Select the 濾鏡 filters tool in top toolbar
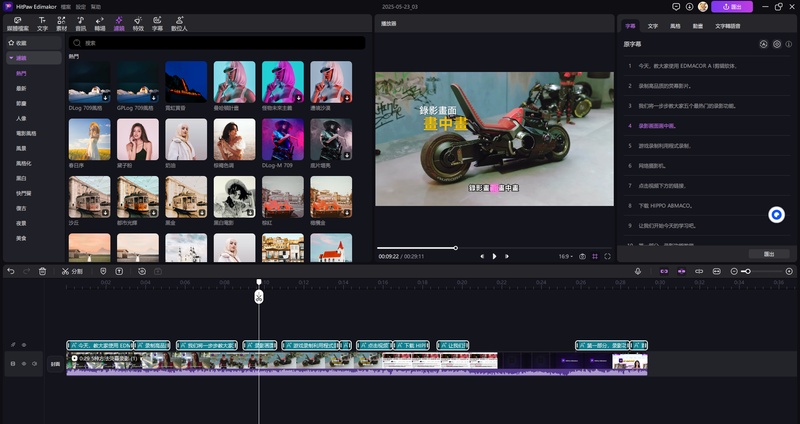Viewport: 800px width, 424px height. (x=119, y=24)
